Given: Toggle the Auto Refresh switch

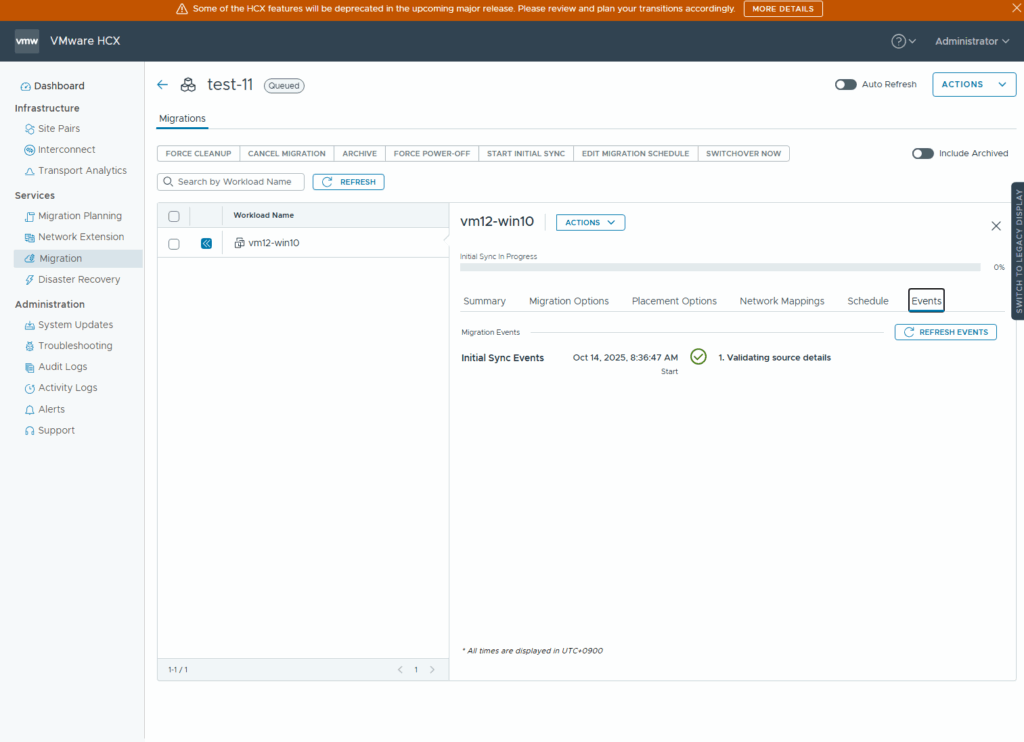Looking at the screenshot, I should [x=845, y=85].
